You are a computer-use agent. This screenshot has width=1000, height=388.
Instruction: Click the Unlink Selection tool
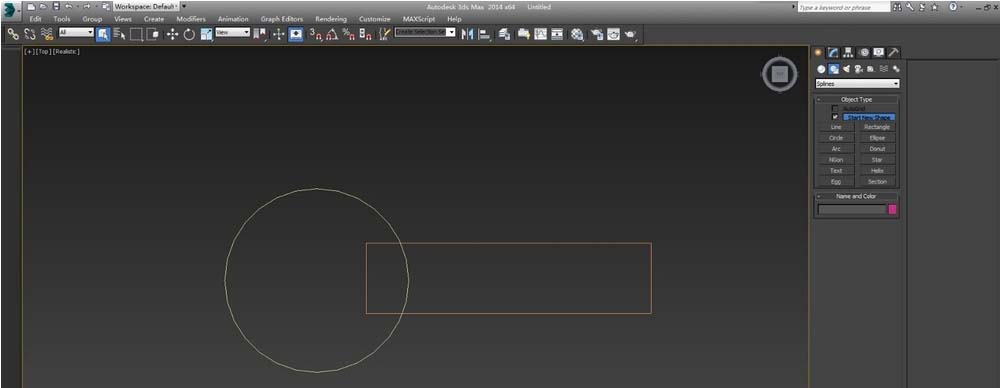[x=29, y=34]
